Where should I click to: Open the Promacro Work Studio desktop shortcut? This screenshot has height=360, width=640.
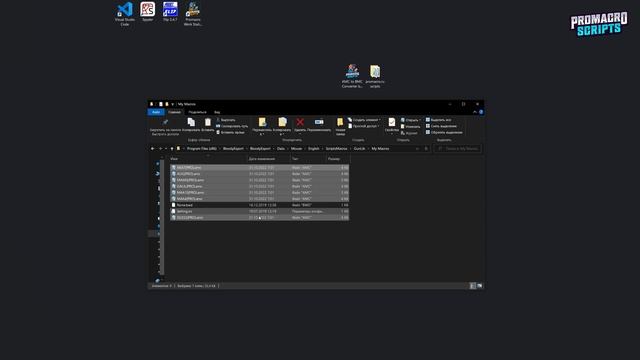[x=193, y=13]
